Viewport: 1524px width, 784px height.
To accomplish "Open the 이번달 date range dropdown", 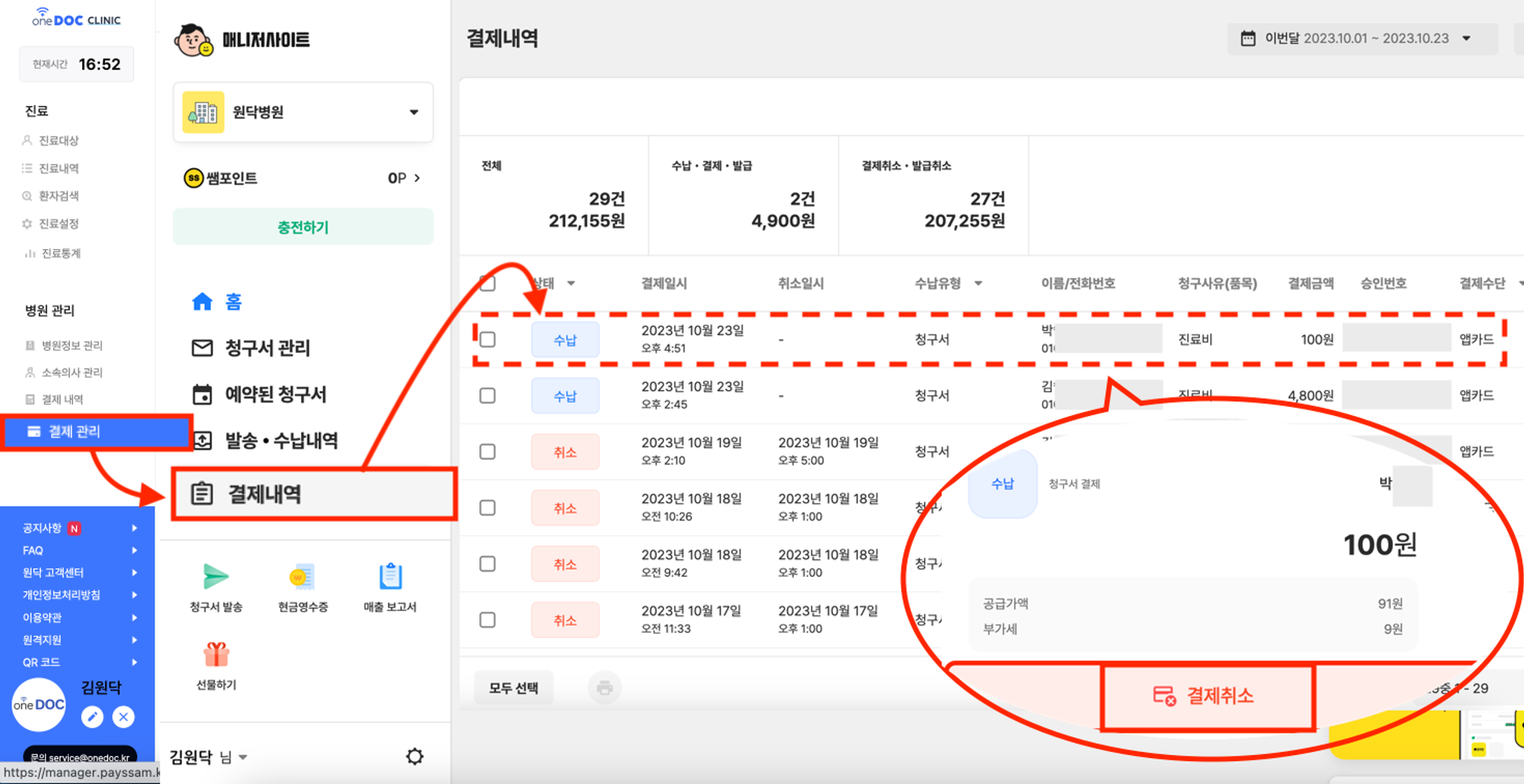I will [1466, 38].
